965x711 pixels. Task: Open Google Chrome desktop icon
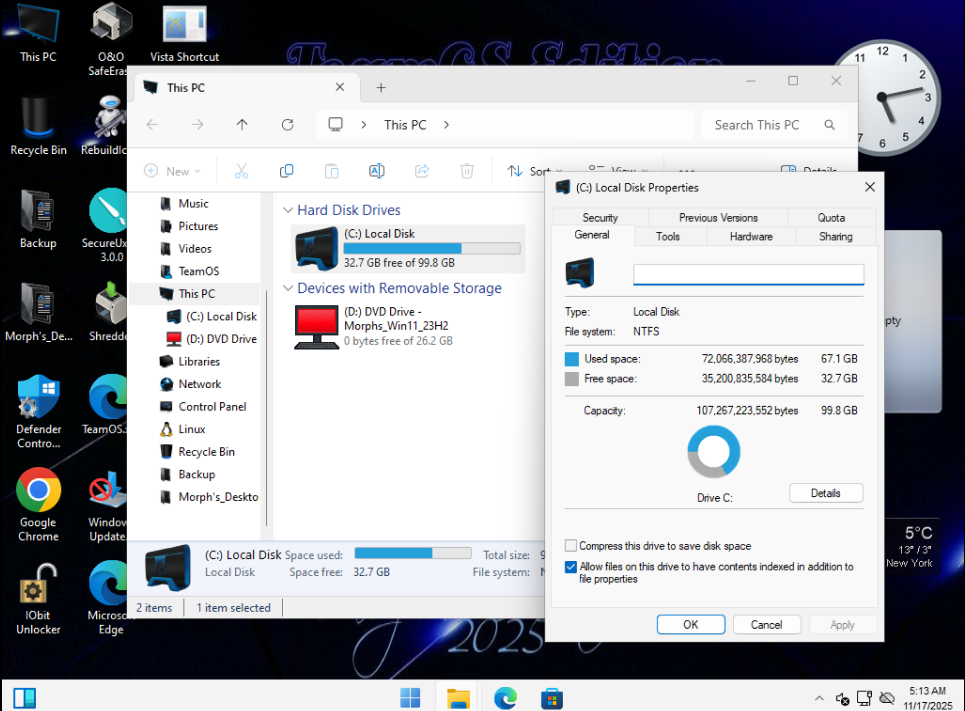pos(38,490)
